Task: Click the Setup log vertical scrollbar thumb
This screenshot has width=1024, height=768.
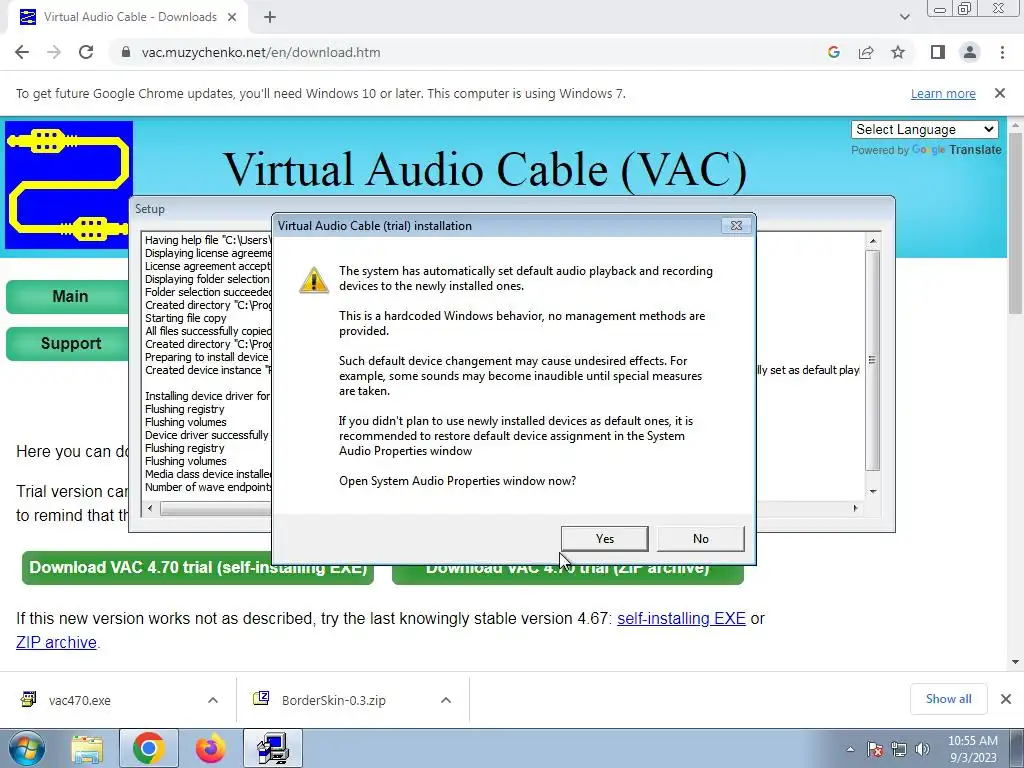Action: [x=872, y=360]
